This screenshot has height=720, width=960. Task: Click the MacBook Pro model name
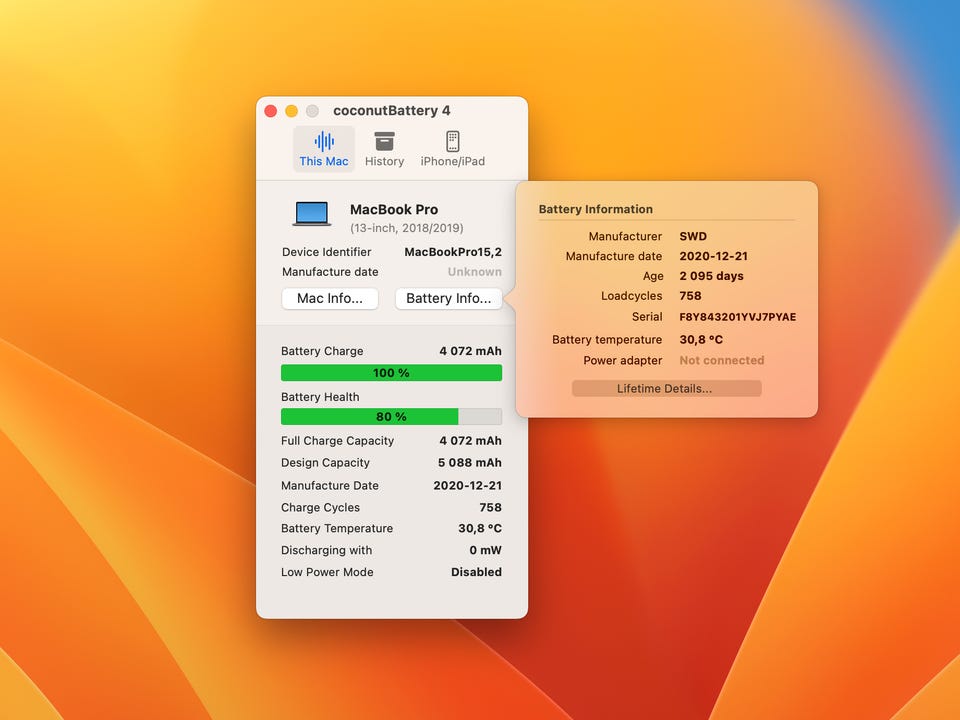pos(394,209)
